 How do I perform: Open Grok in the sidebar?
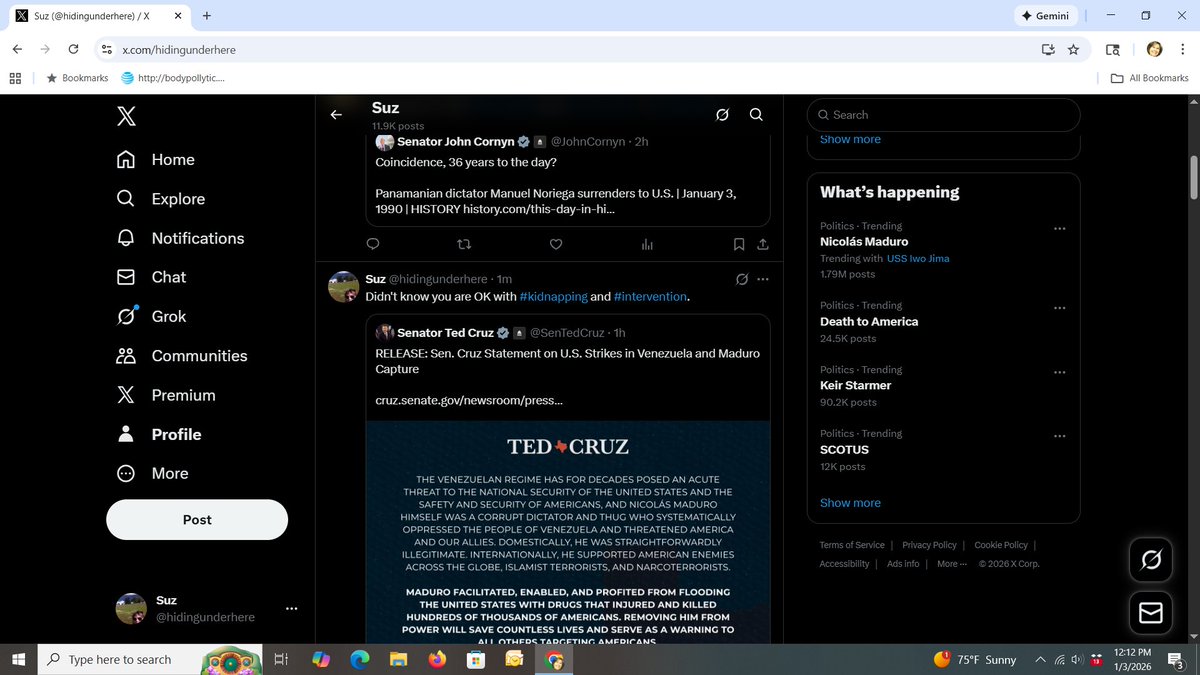pos(151,316)
